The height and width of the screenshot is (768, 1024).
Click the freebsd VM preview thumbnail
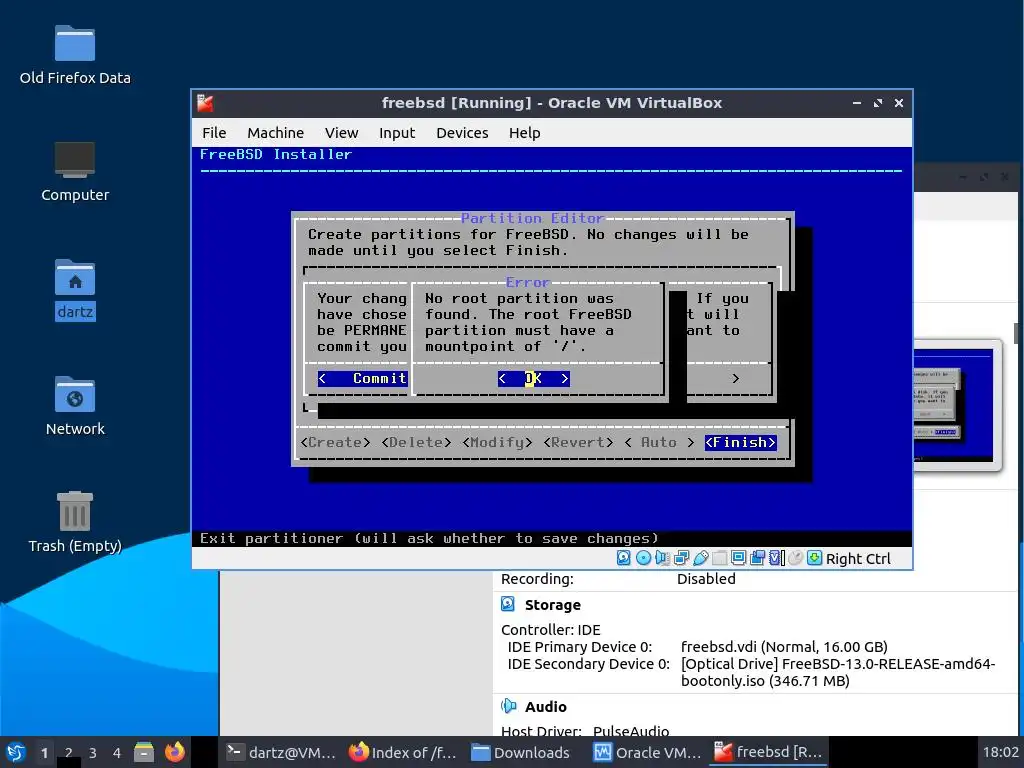pos(957,405)
